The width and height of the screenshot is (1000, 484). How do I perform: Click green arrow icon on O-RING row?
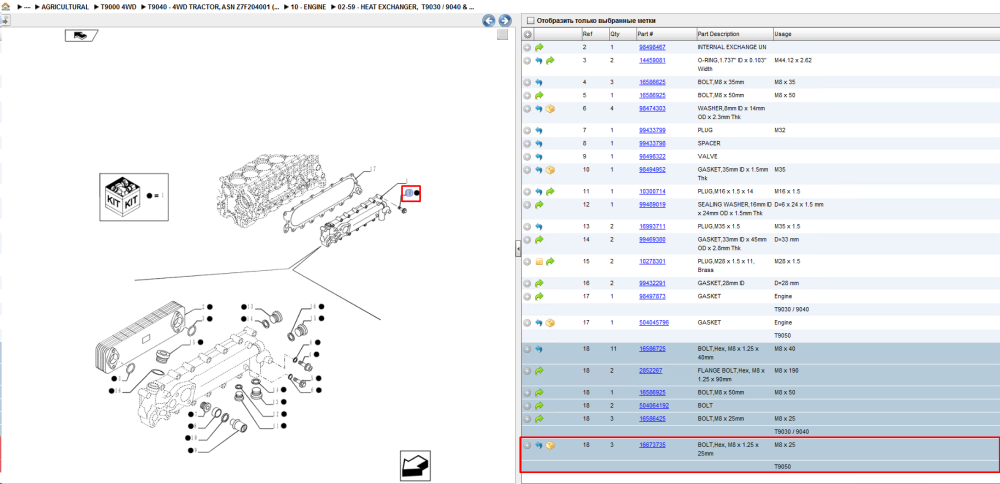pos(550,61)
